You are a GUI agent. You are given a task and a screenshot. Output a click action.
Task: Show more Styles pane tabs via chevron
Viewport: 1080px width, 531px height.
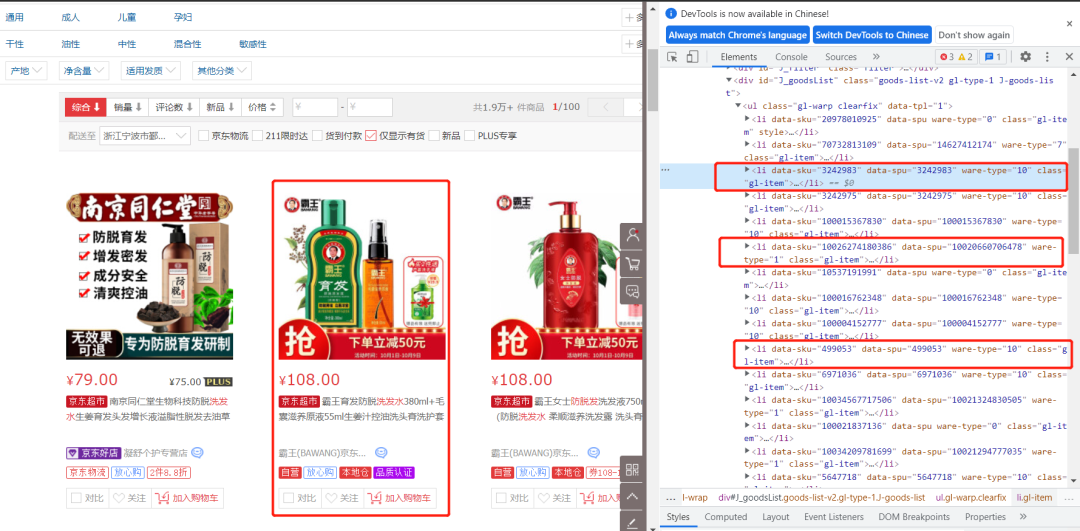click(1023, 517)
